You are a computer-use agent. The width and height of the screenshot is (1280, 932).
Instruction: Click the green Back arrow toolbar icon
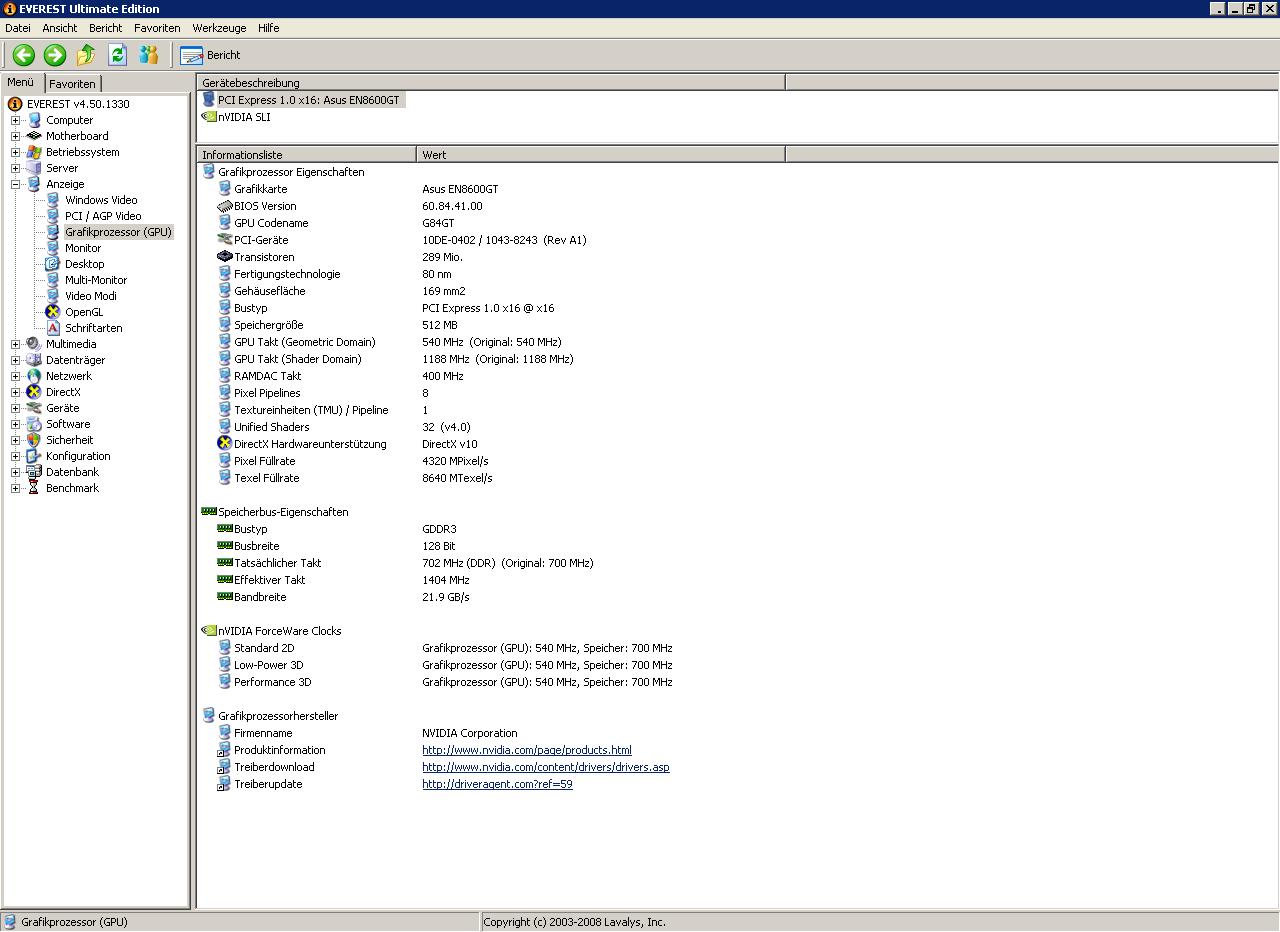pyautogui.click(x=23, y=55)
